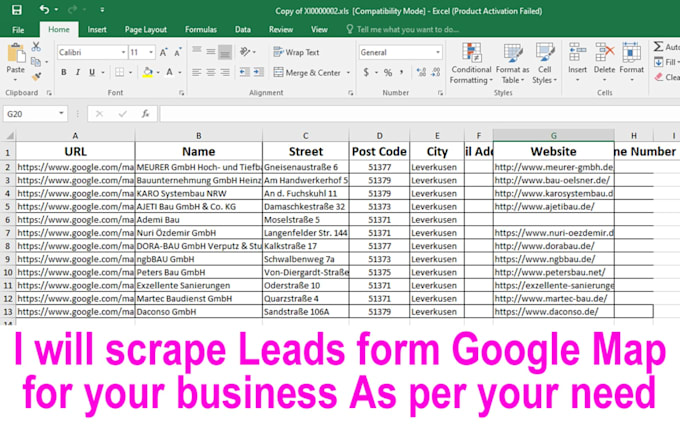This screenshot has width=680, height=435.
Task: Click the Select All corner triangle
Action: pyautogui.click(x=9, y=136)
